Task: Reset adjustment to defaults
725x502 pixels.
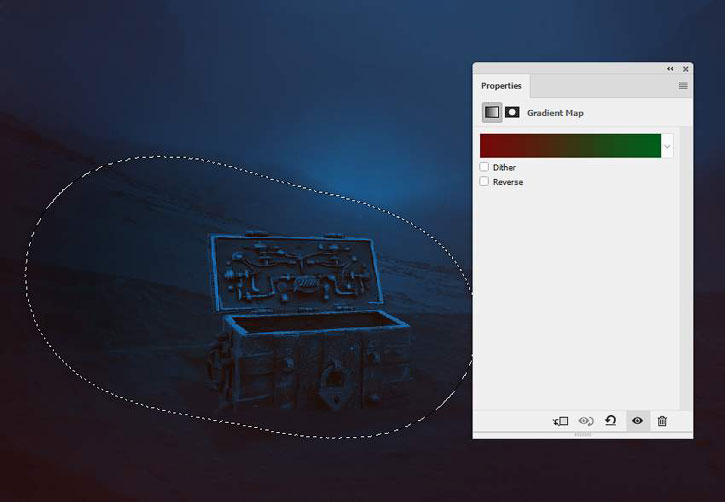Action: point(610,421)
